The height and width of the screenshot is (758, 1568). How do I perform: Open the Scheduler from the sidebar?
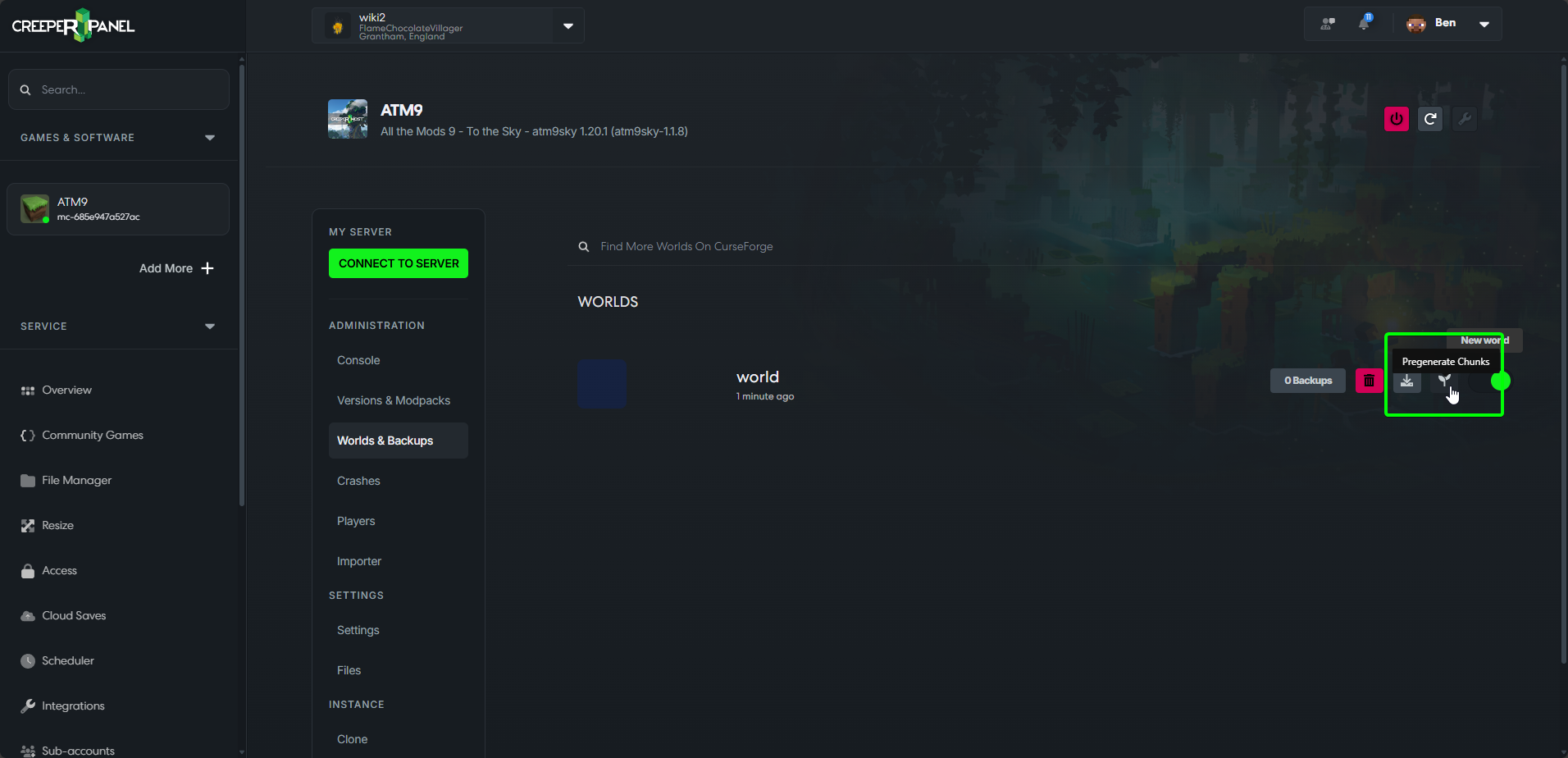[68, 660]
